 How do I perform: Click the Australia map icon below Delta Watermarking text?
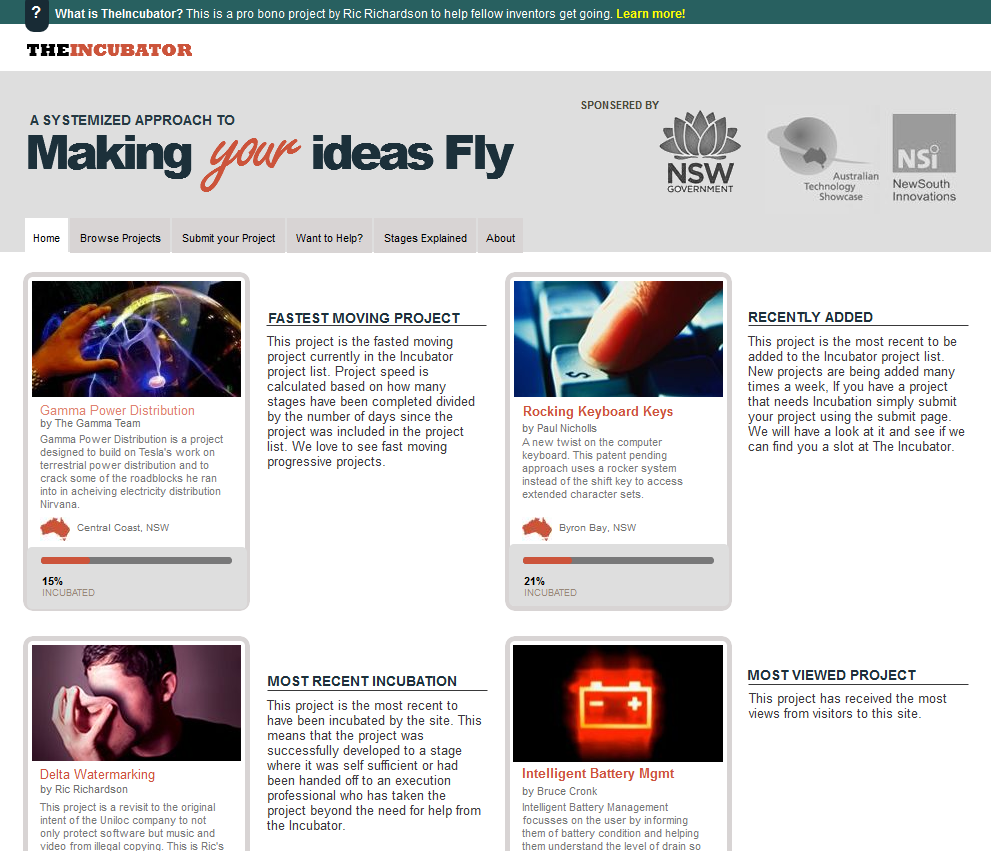[55, 848]
